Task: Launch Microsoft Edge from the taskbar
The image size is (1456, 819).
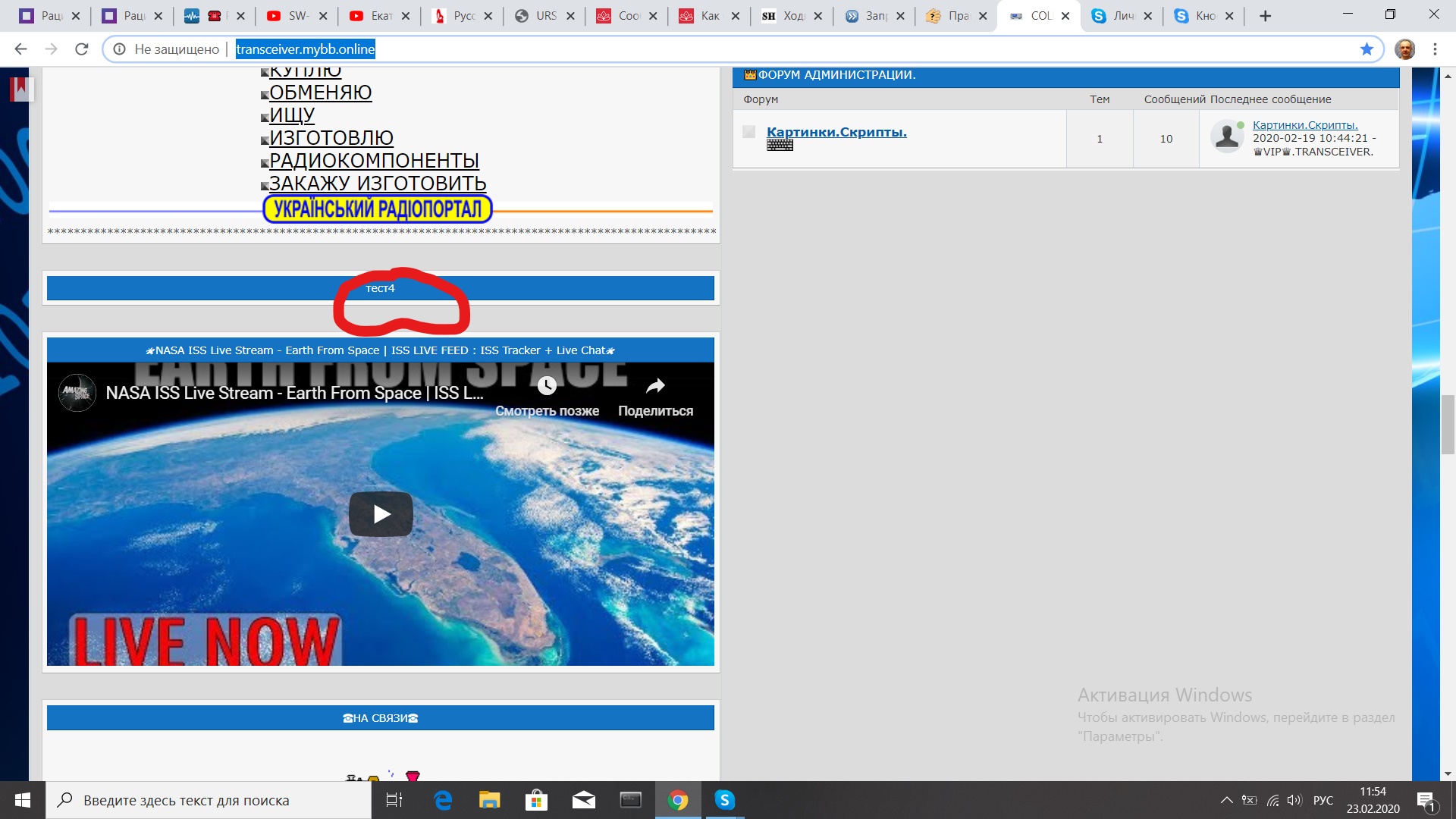Action: (x=443, y=800)
